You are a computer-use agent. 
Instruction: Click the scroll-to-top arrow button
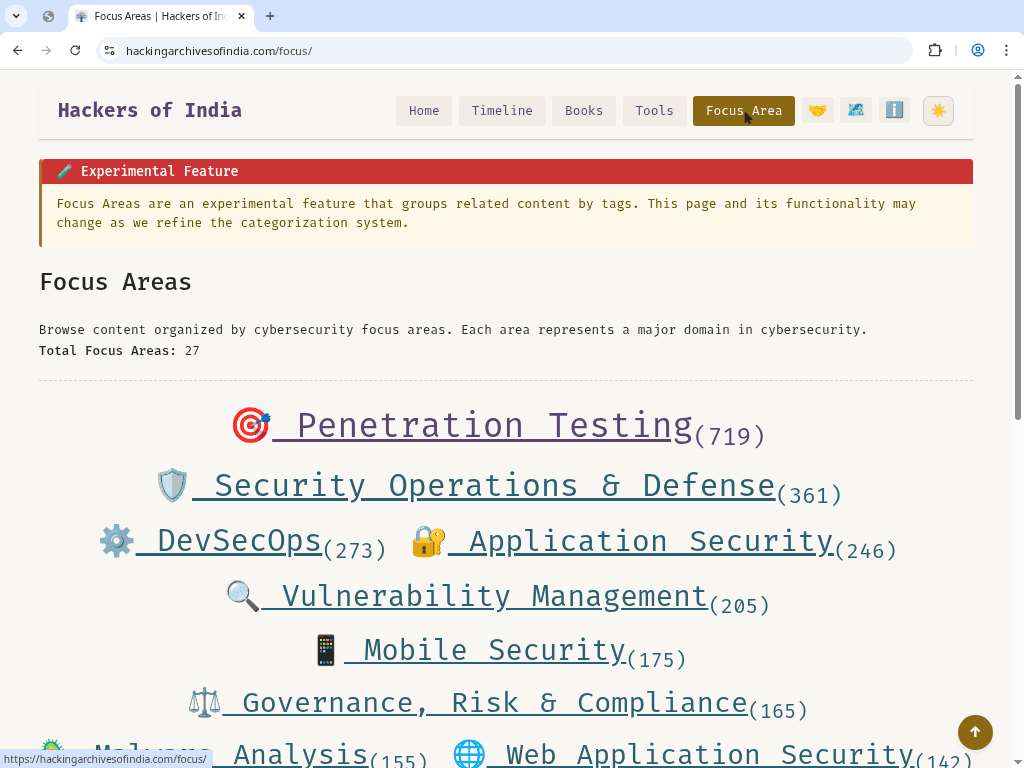pyautogui.click(x=975, y=732)
